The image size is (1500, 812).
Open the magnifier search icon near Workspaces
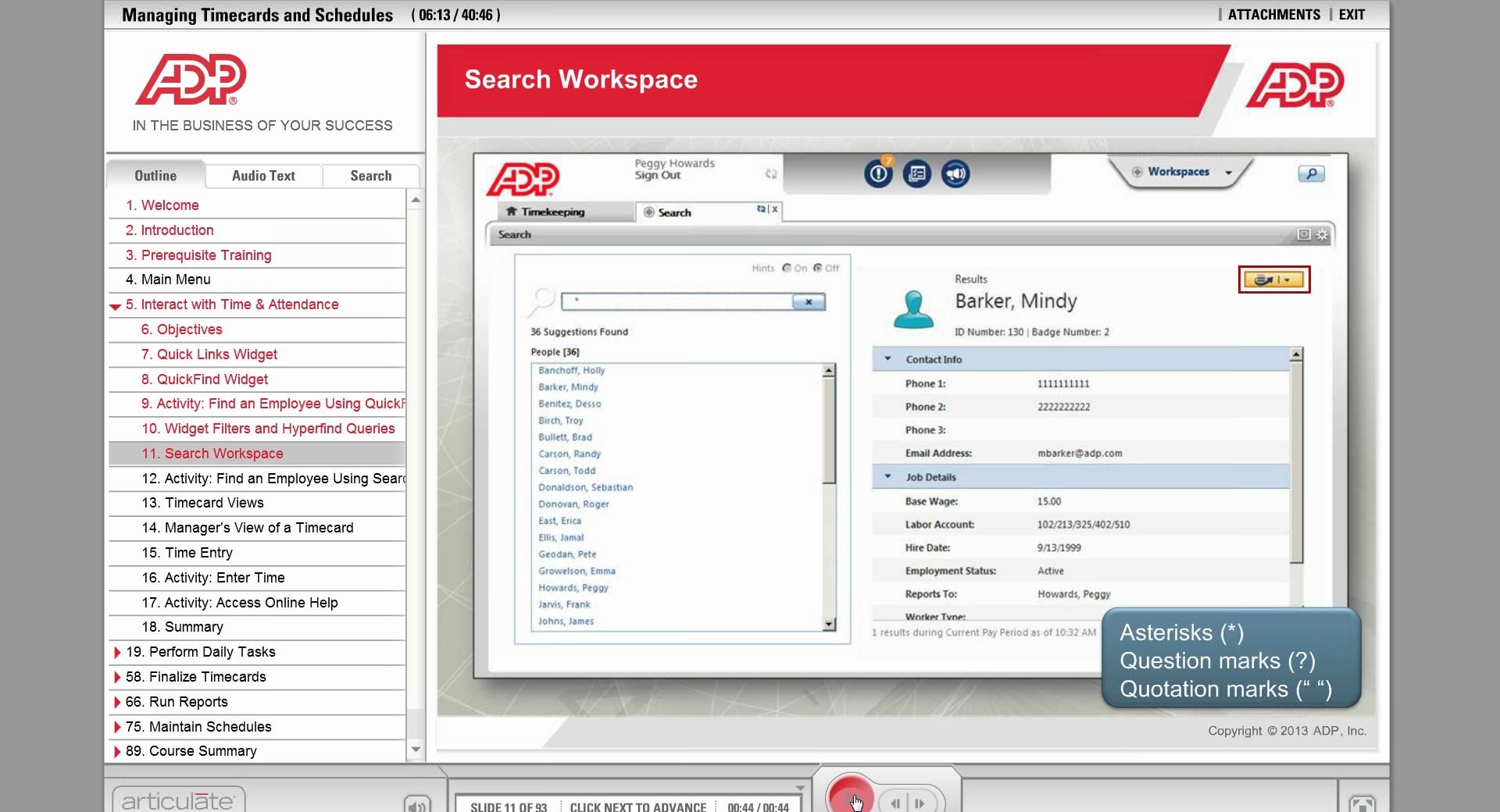point(1311,174)
